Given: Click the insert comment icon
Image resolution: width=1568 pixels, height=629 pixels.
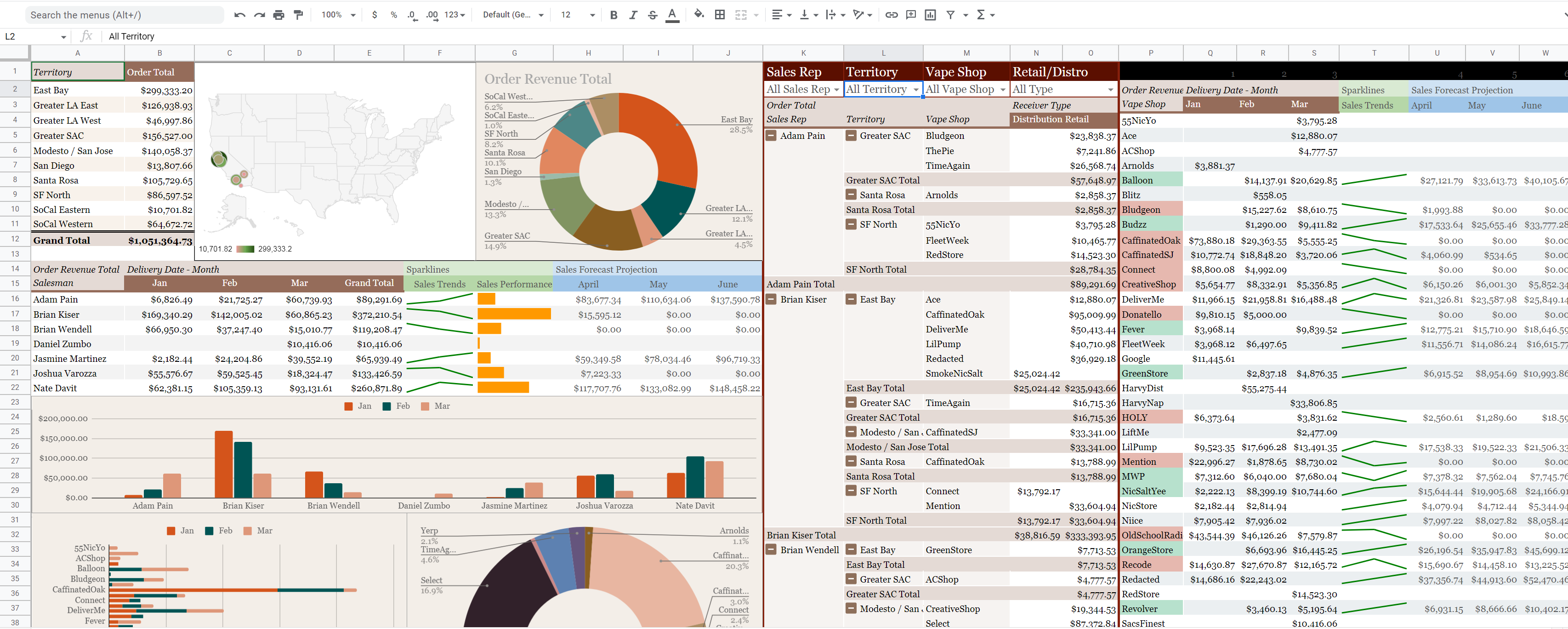Looking at the screenshot, I should click(x=911, y=15).
